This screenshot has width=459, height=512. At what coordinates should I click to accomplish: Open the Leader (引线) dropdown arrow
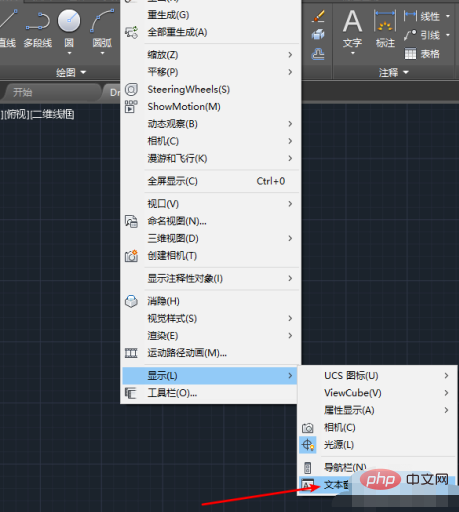coord(448,35)
